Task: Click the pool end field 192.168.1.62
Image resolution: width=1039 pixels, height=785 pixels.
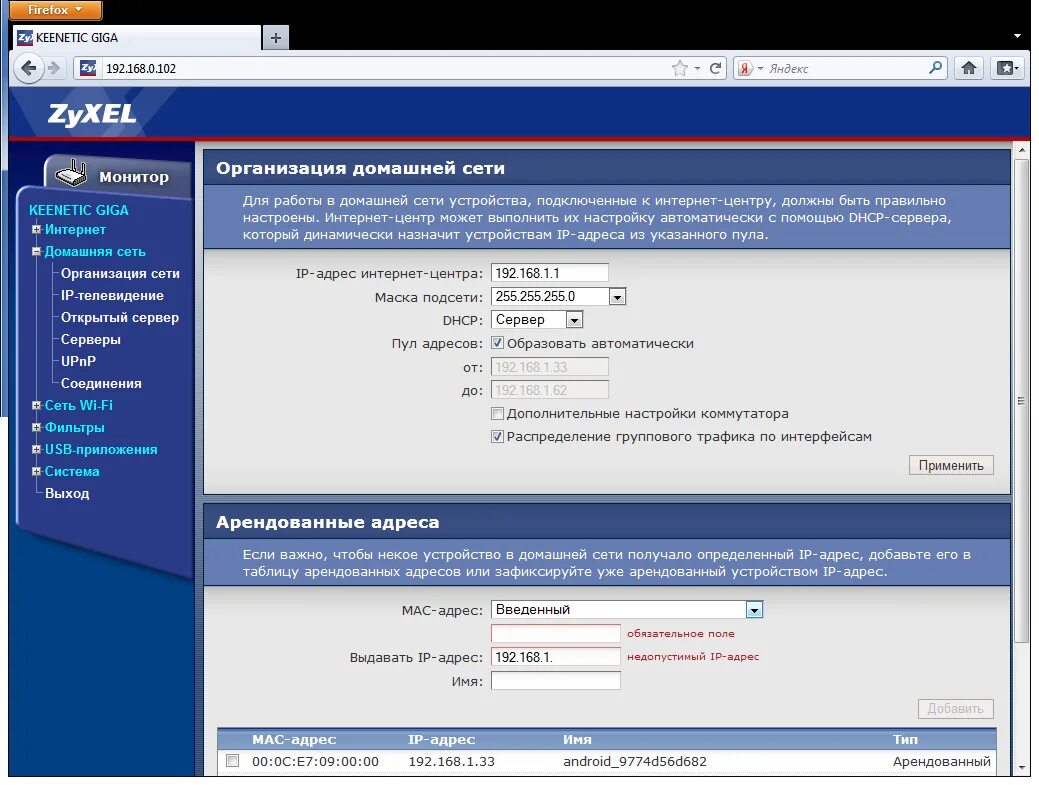Action: (549, 390)
